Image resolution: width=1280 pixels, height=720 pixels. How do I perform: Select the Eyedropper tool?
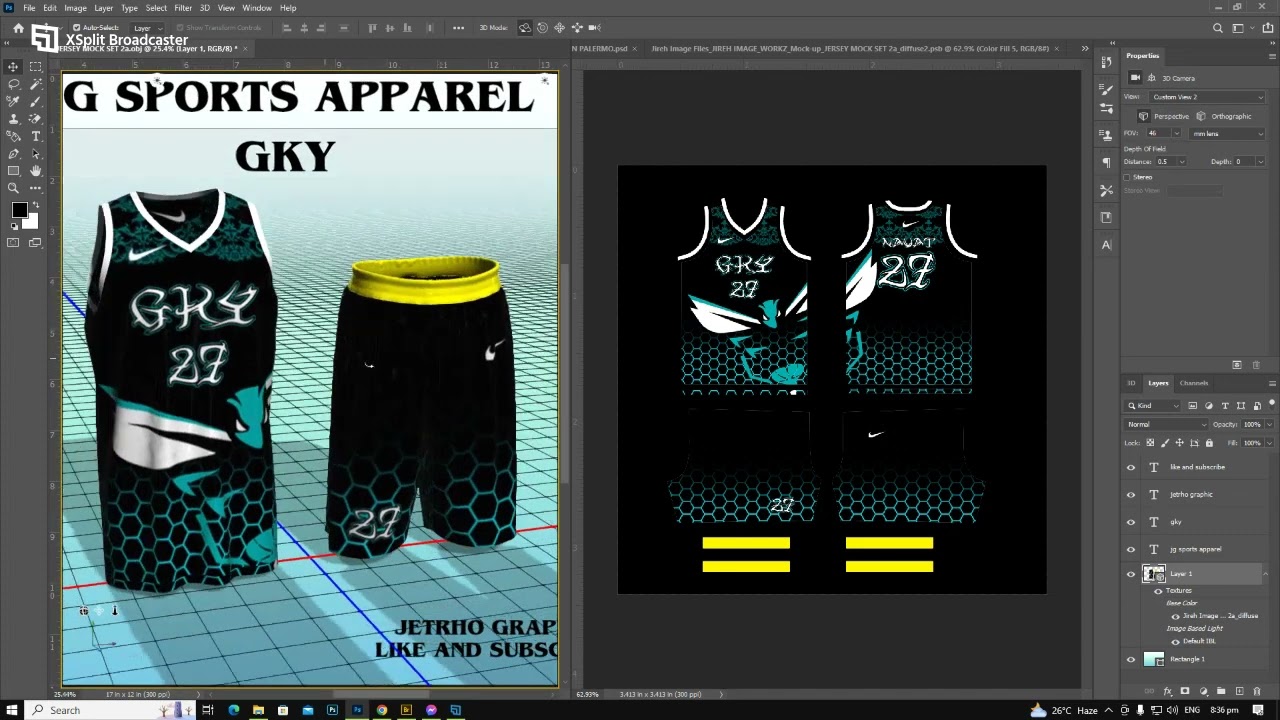pos(14,101)
